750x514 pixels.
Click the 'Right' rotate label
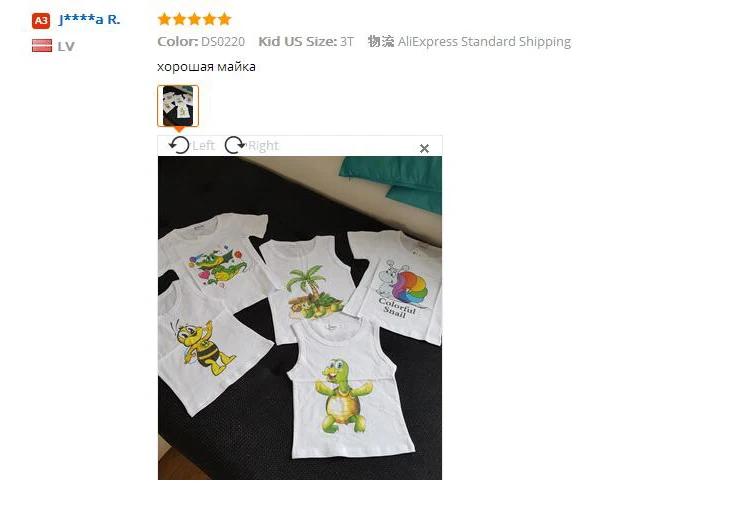click(263, 145)
